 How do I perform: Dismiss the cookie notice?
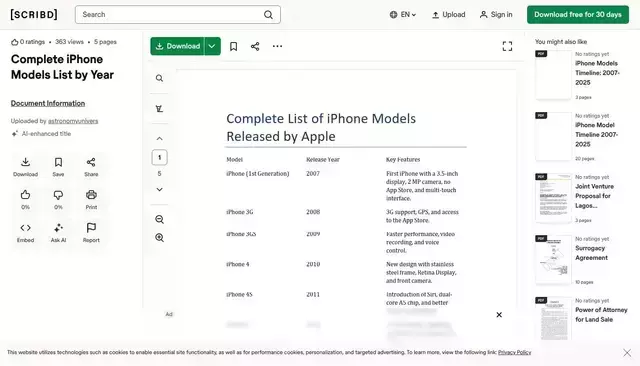(627, 353)
